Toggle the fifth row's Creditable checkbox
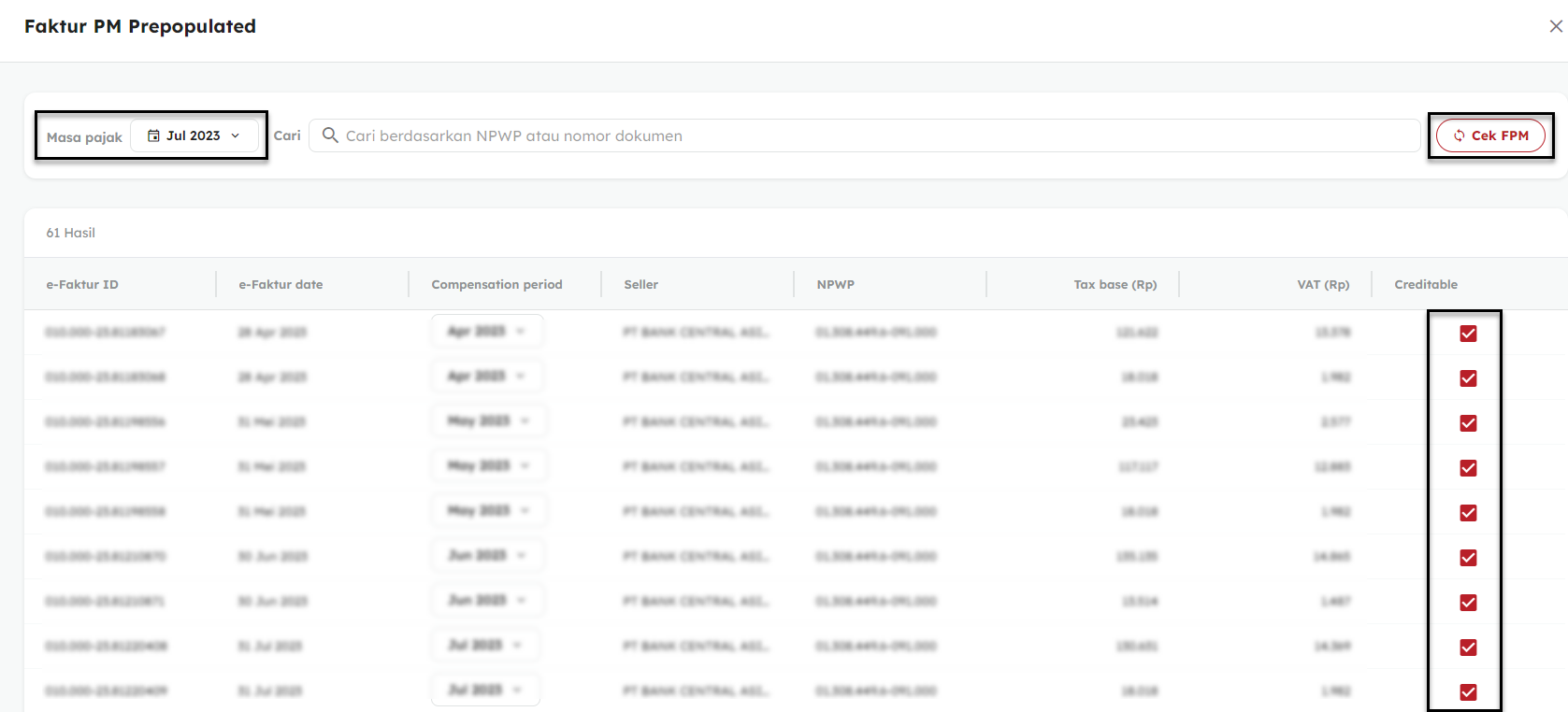 1468,513
